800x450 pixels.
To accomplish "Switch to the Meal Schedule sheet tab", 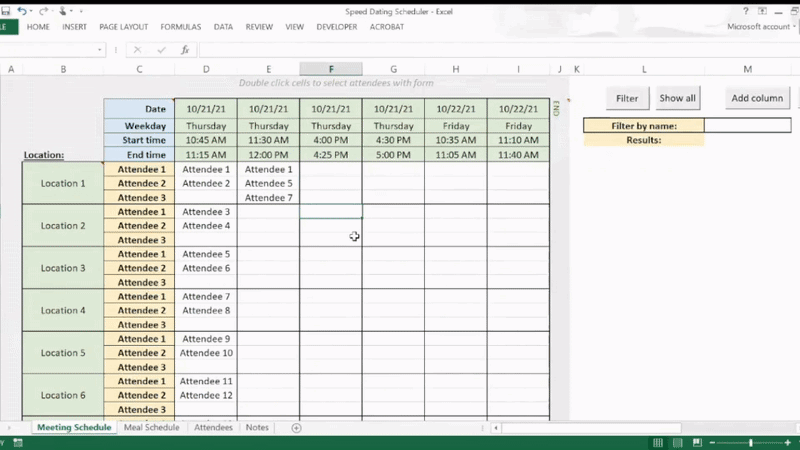I will [152, 428].
